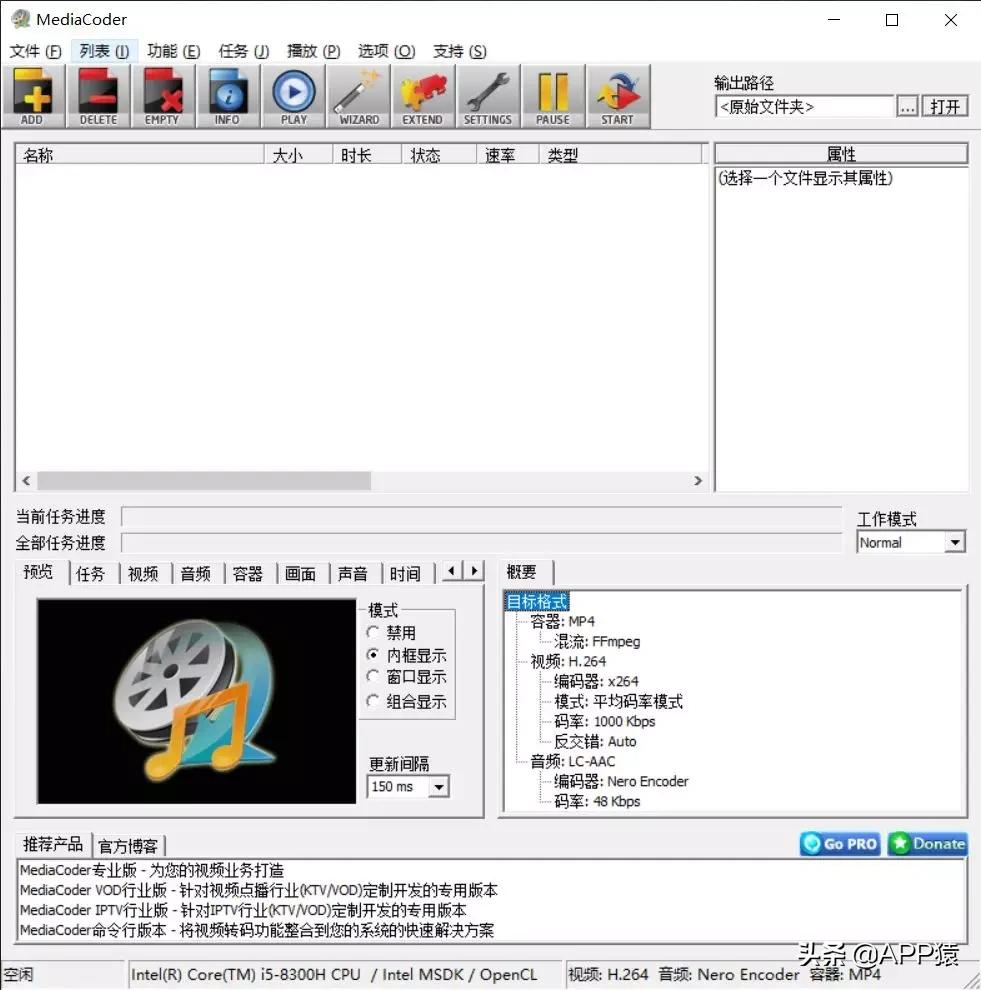Open the EXTEND puzzle icon
Image resolution: width=981 pixels, height=990 pixels.
coord(423,97)
